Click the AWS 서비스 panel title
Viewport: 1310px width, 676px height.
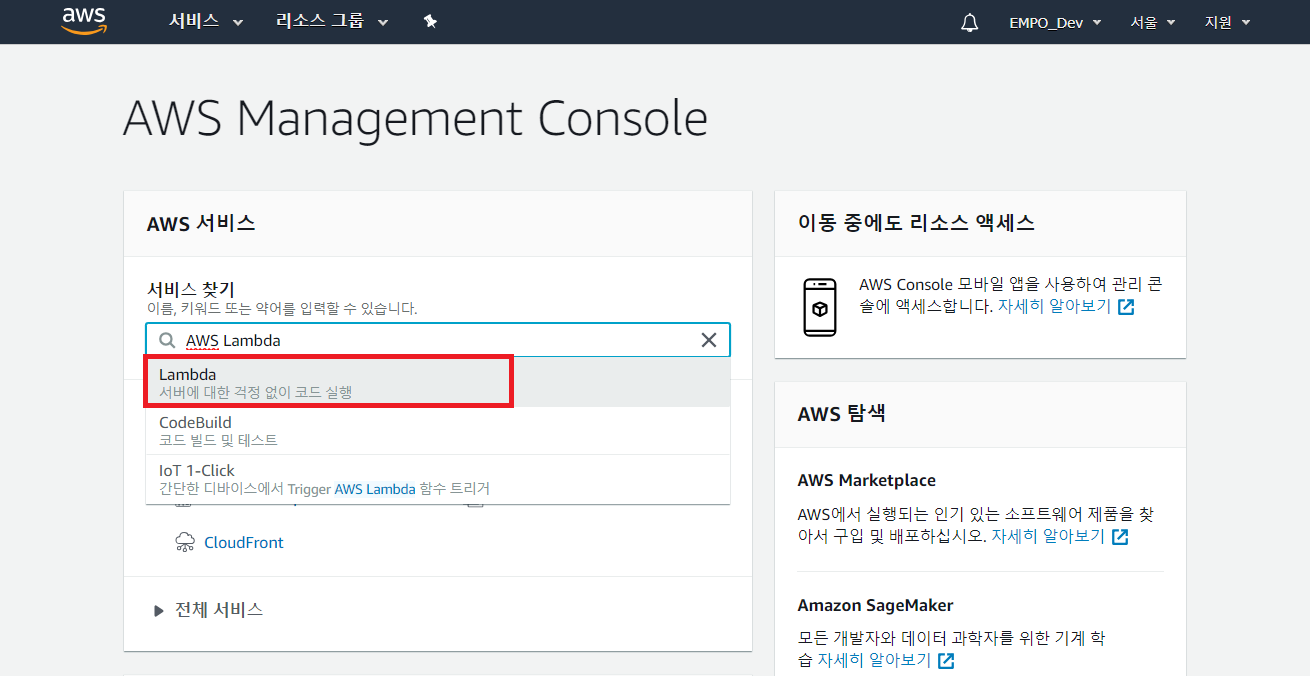coord(201,223)
